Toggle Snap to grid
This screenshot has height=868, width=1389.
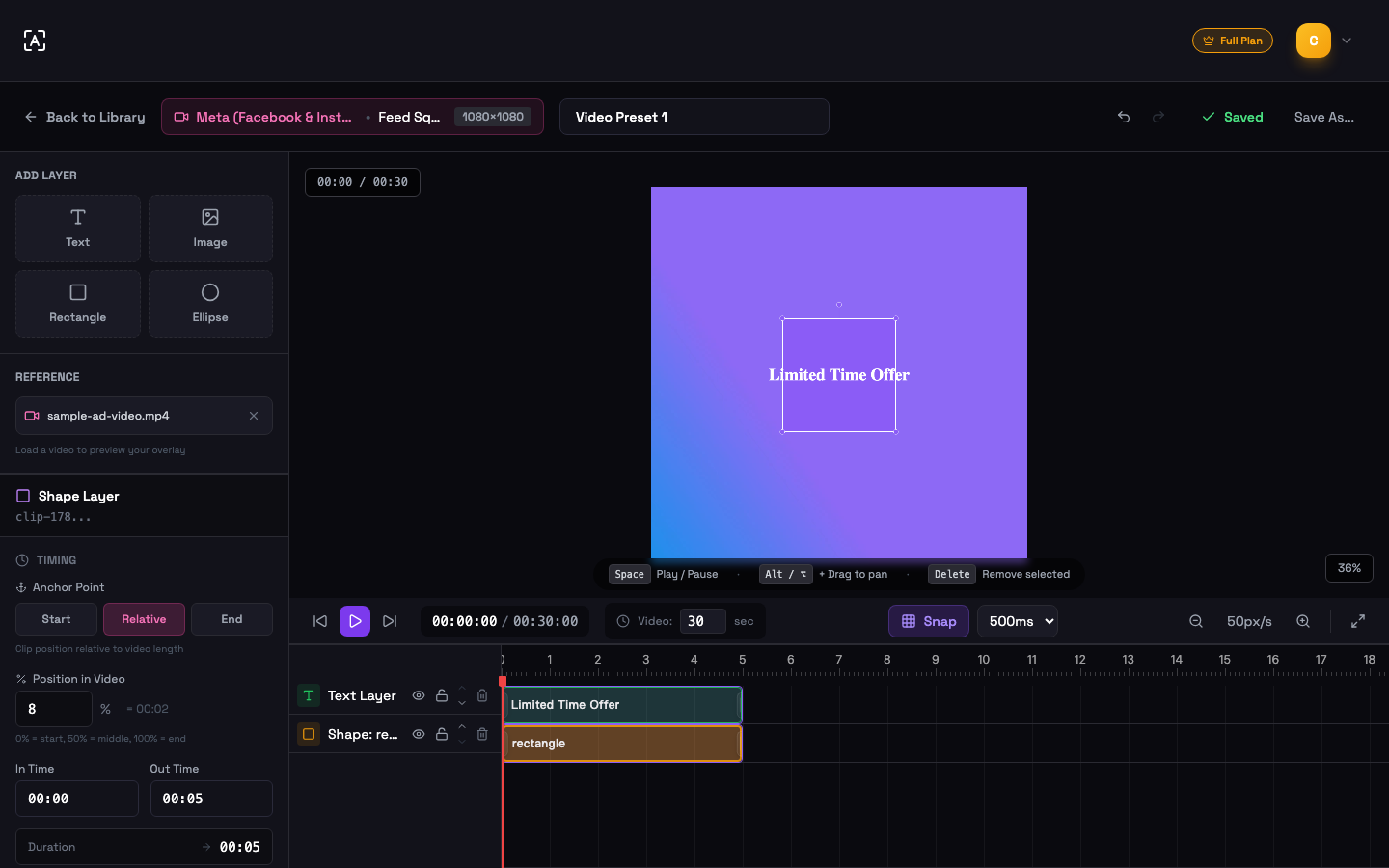[x=928, y=621]
